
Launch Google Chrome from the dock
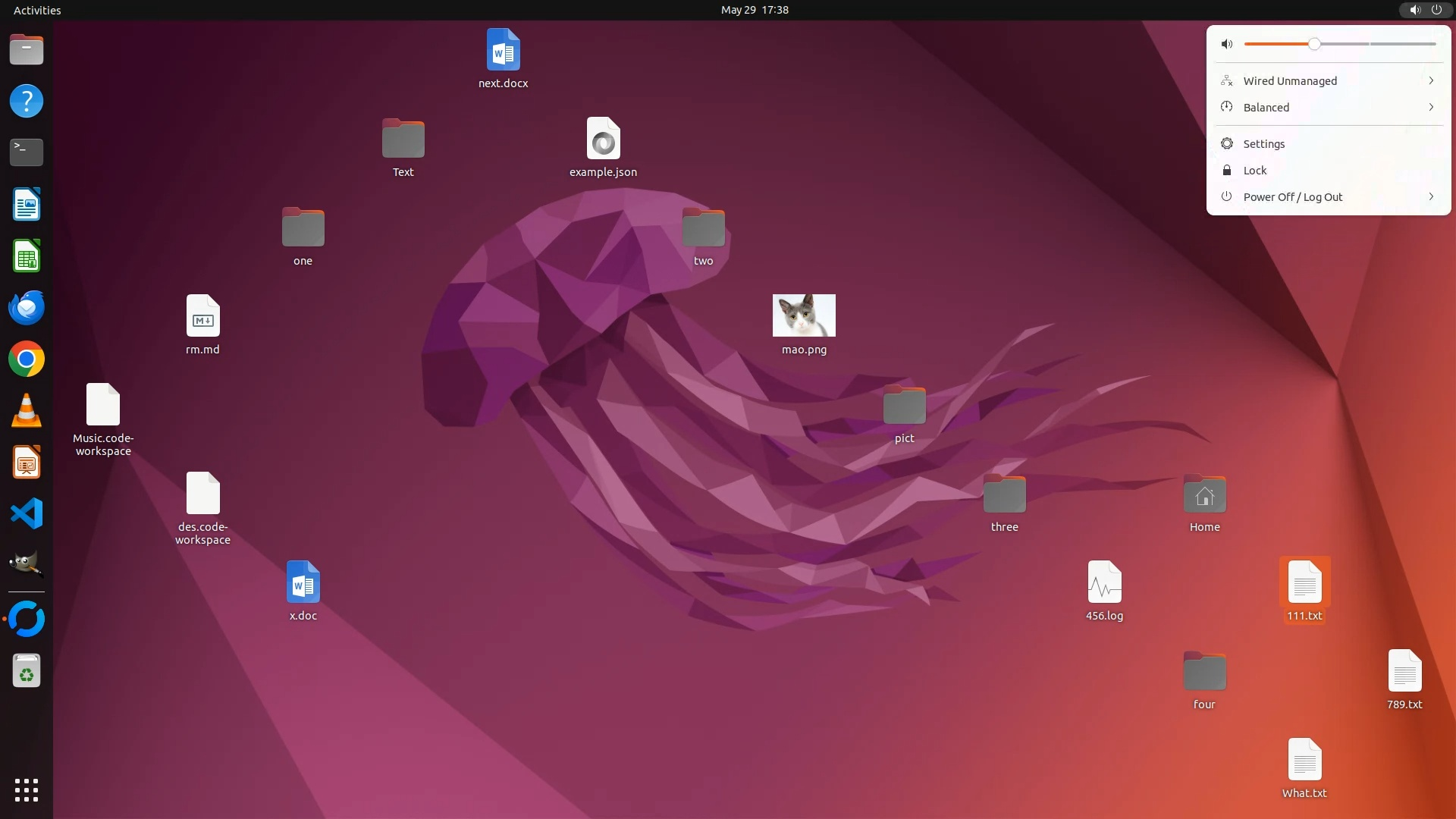click(x=27, y=359)
